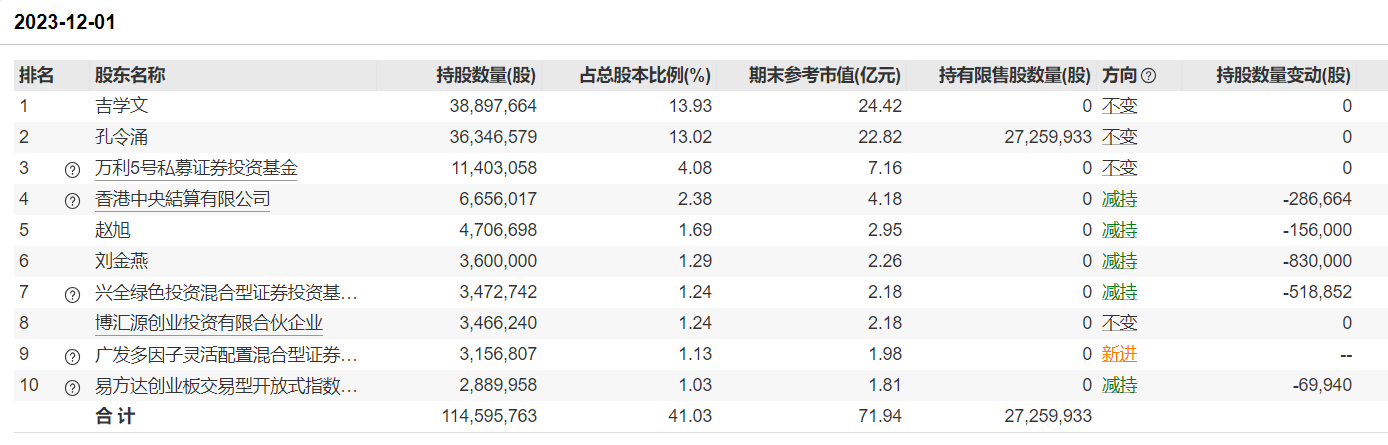Click 股东名称 column header
This screenshot has height=445, width=1388.
tap(130, 75)
